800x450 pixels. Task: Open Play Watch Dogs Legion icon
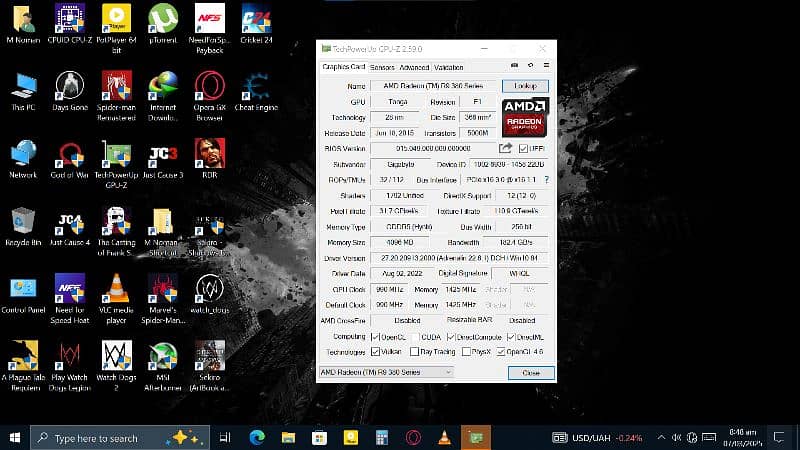69,366
